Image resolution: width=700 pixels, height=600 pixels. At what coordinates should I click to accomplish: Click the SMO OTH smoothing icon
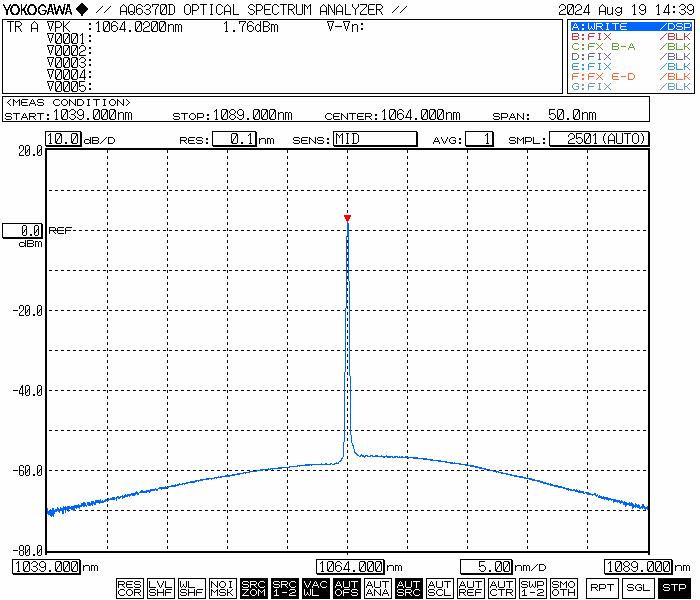(x=563, y=588)
